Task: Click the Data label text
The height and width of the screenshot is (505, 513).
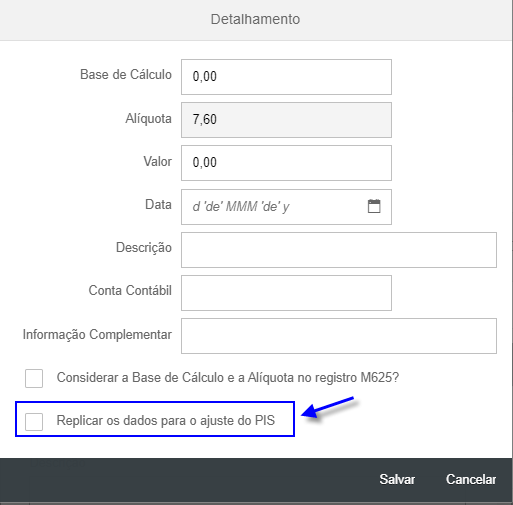Action: (x=158, y=204)
